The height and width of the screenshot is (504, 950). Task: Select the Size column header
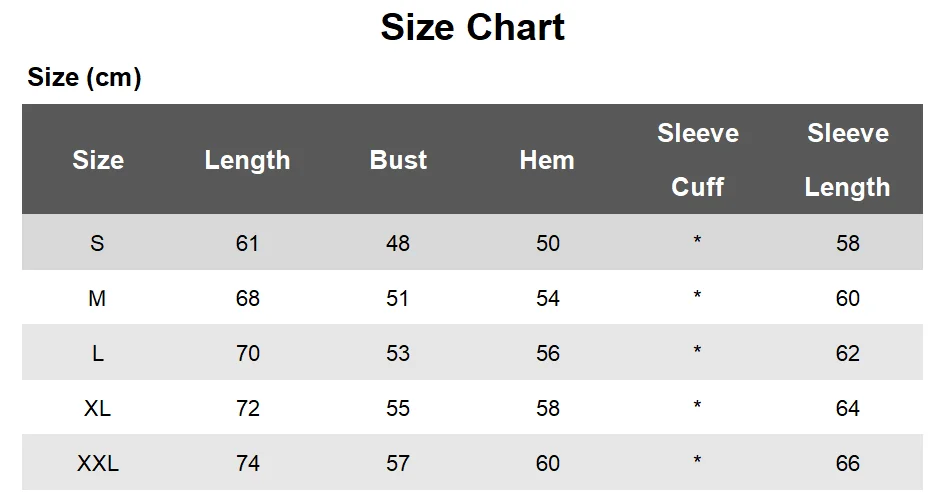(x=98, y=160)
